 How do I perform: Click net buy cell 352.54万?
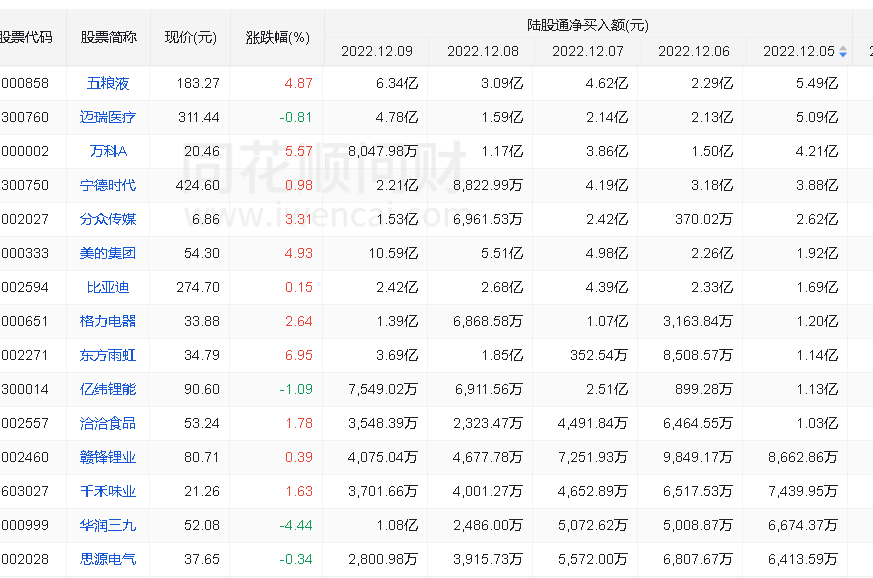[x=599, y=355]
